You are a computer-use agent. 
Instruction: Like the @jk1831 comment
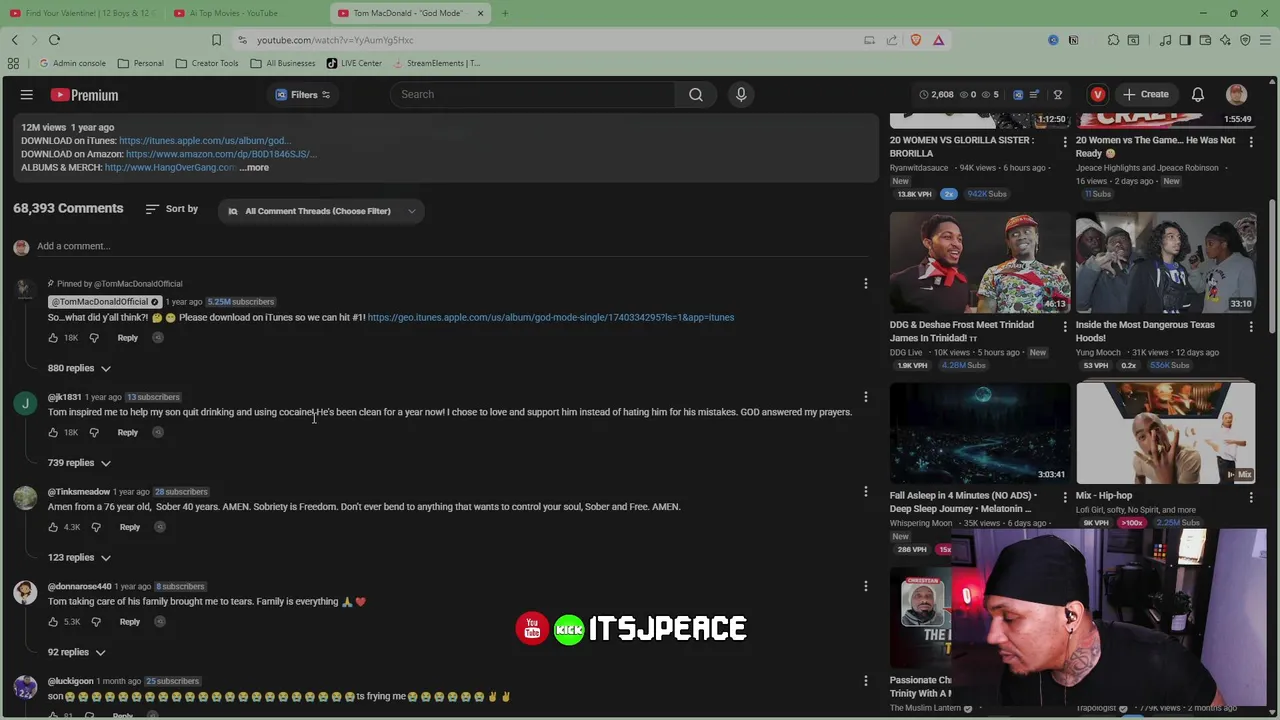pyautogui.click(x=53, y=433)
